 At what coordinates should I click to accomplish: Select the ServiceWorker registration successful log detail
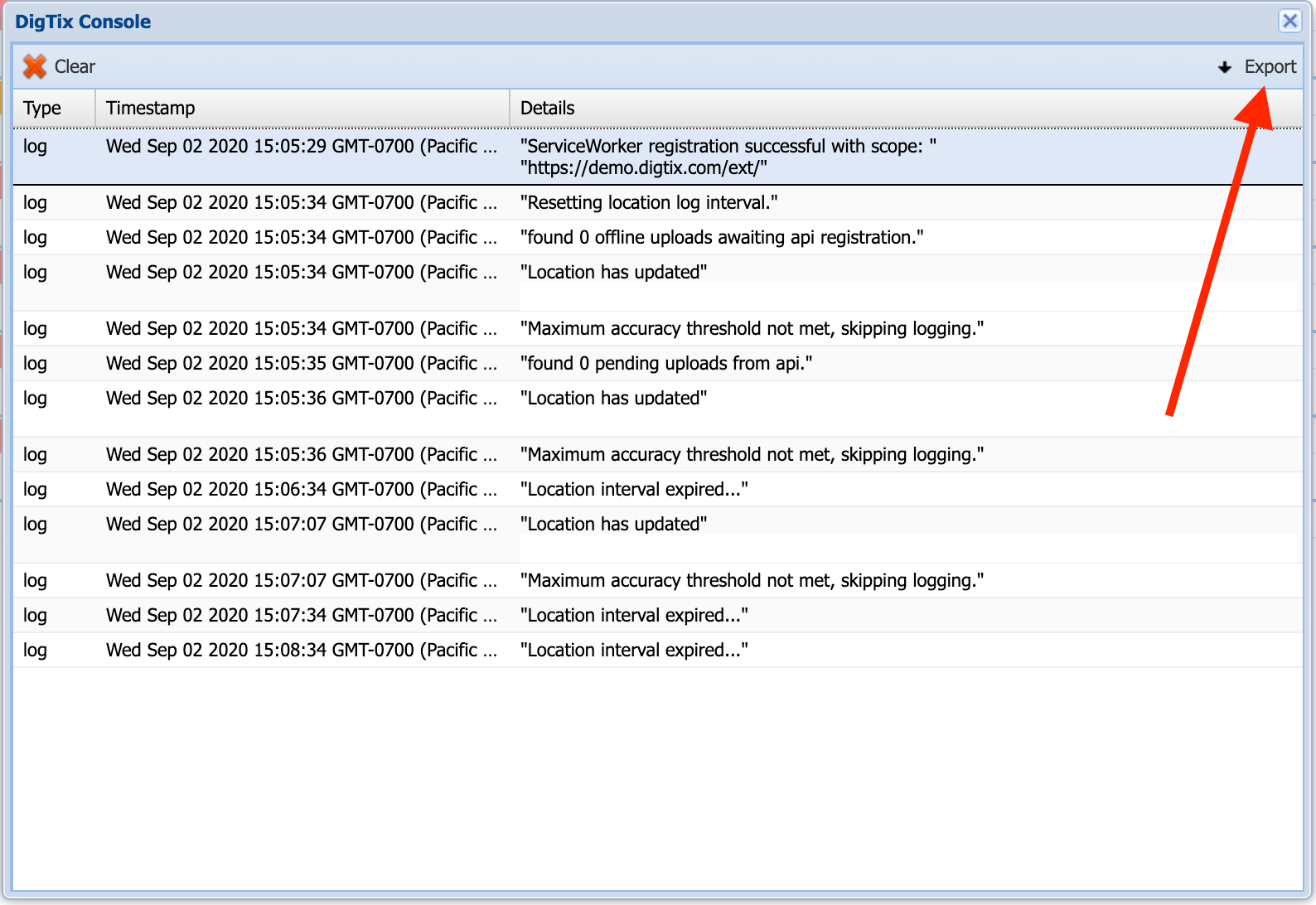(x=728, y=157)
